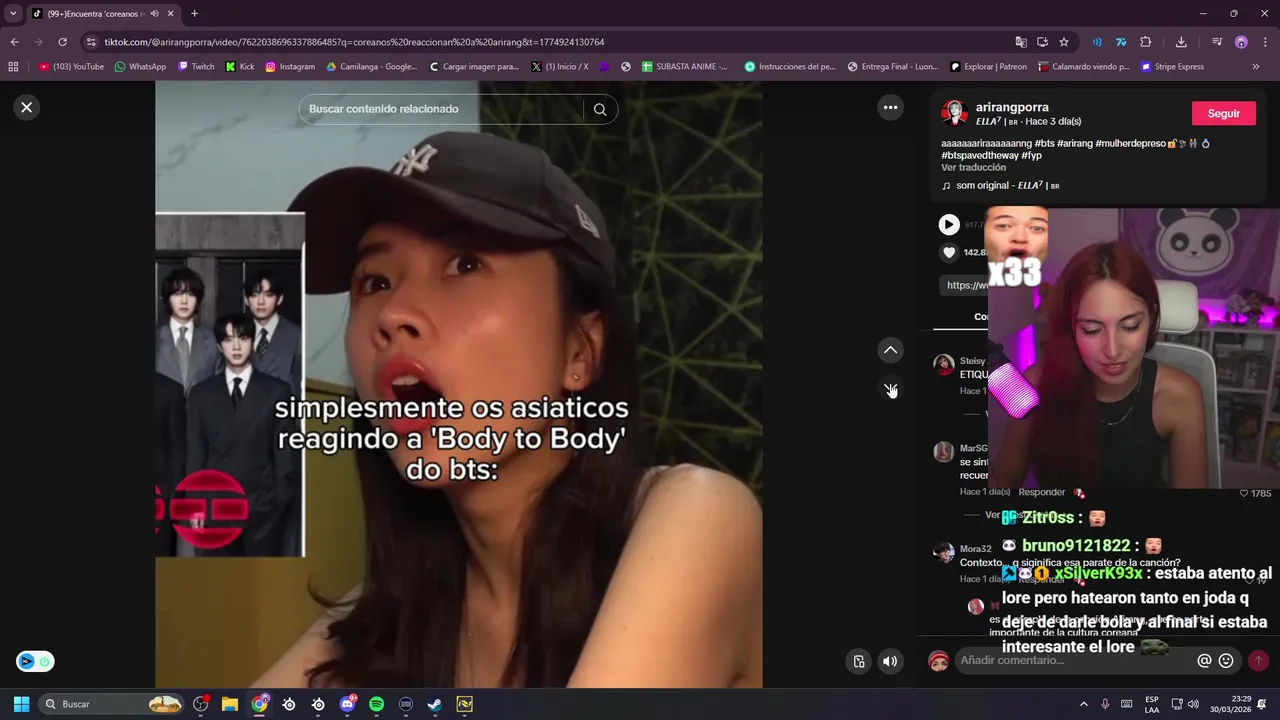This screenshot has width=1280, height=720.
Task: Click the Seguir follow button
Action: pos(1223,113)
